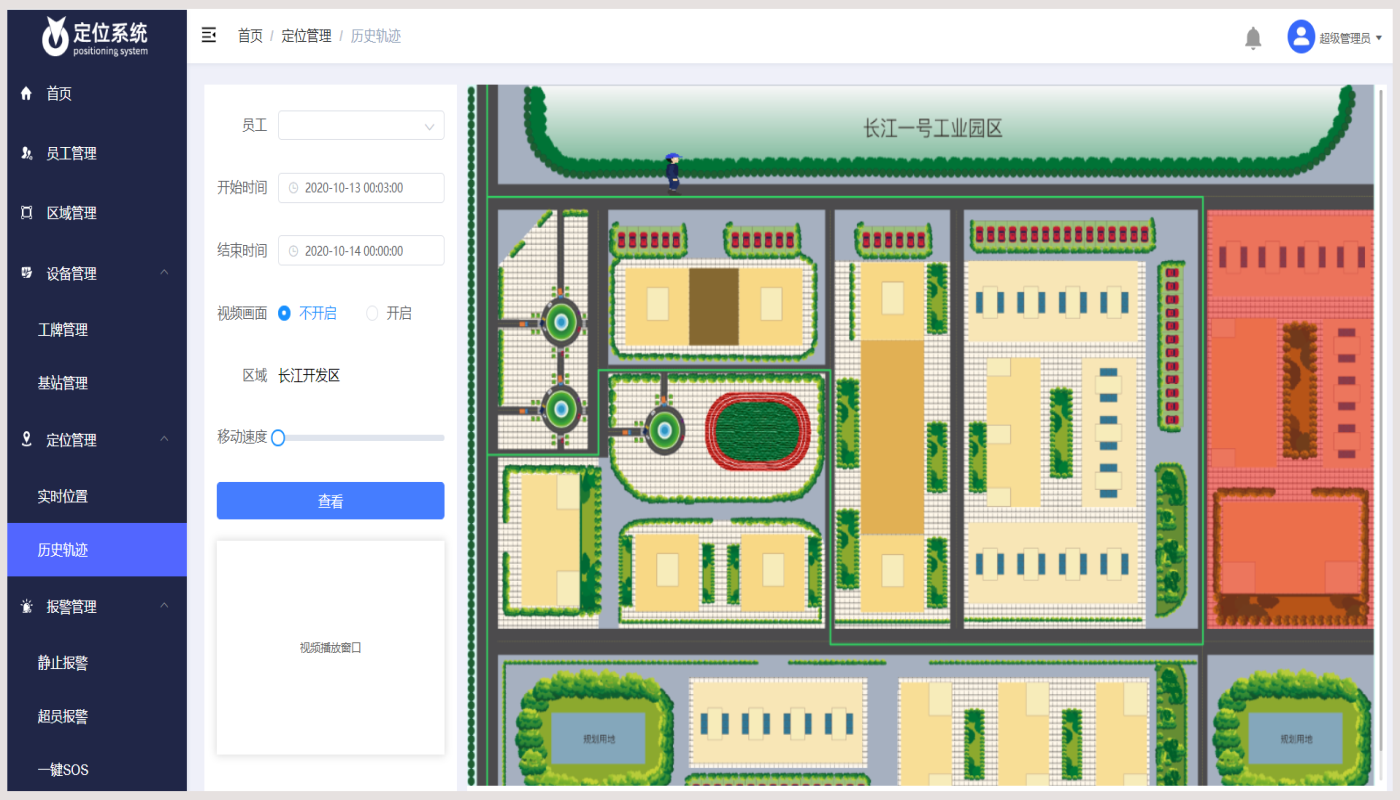Click the clock icon in 开始时间 field

[293, 188]
